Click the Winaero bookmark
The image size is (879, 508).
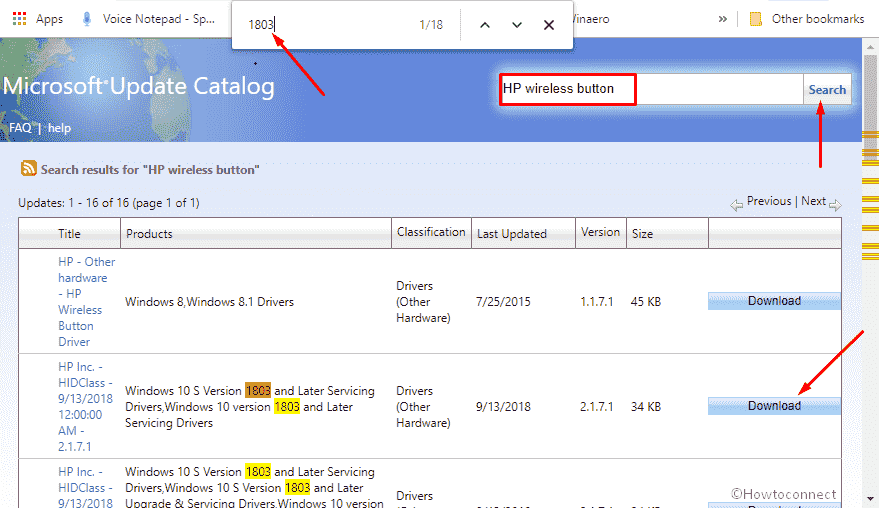click(x=591, y=19)
